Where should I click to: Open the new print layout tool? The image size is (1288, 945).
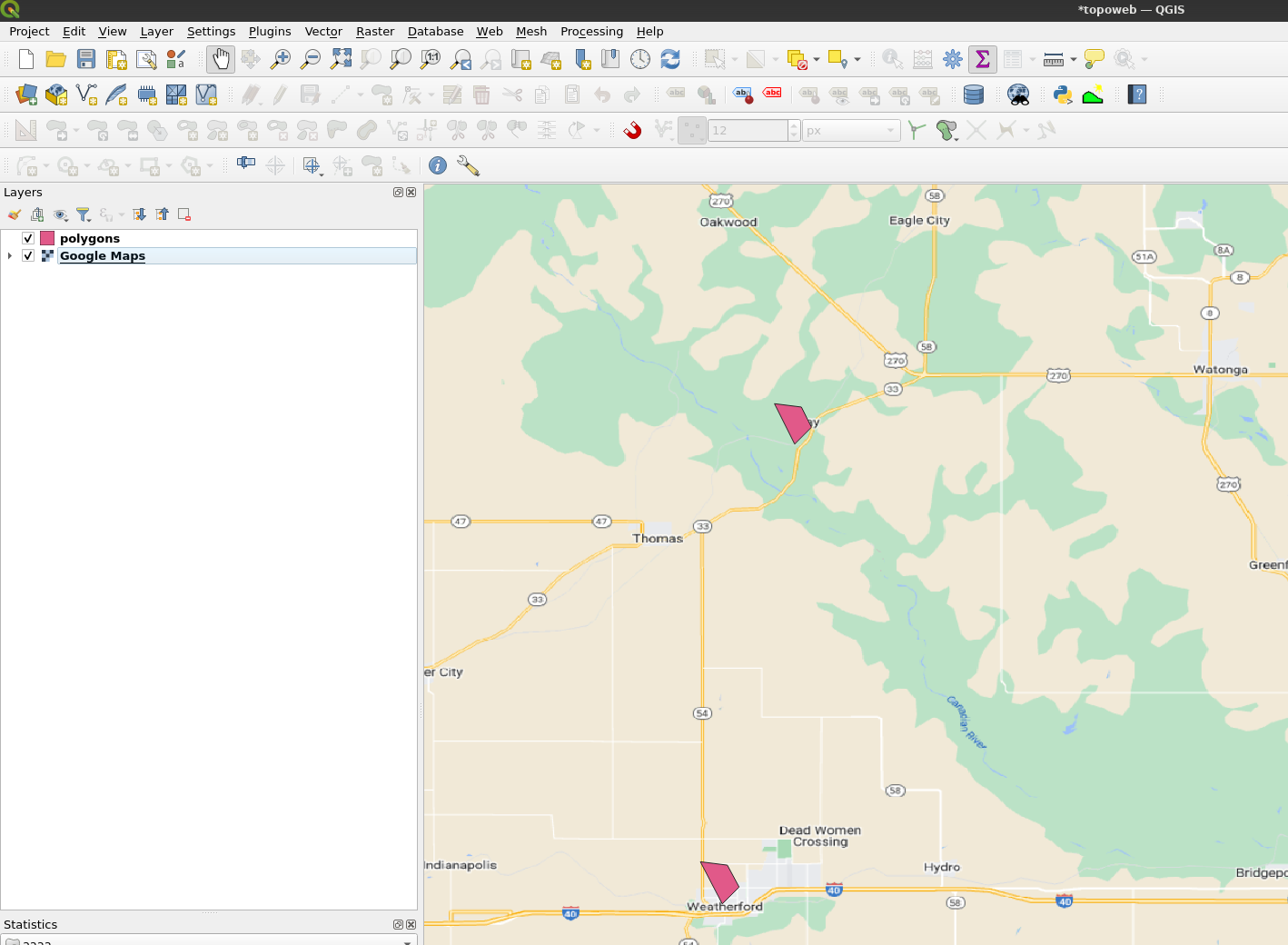[116, 59]
